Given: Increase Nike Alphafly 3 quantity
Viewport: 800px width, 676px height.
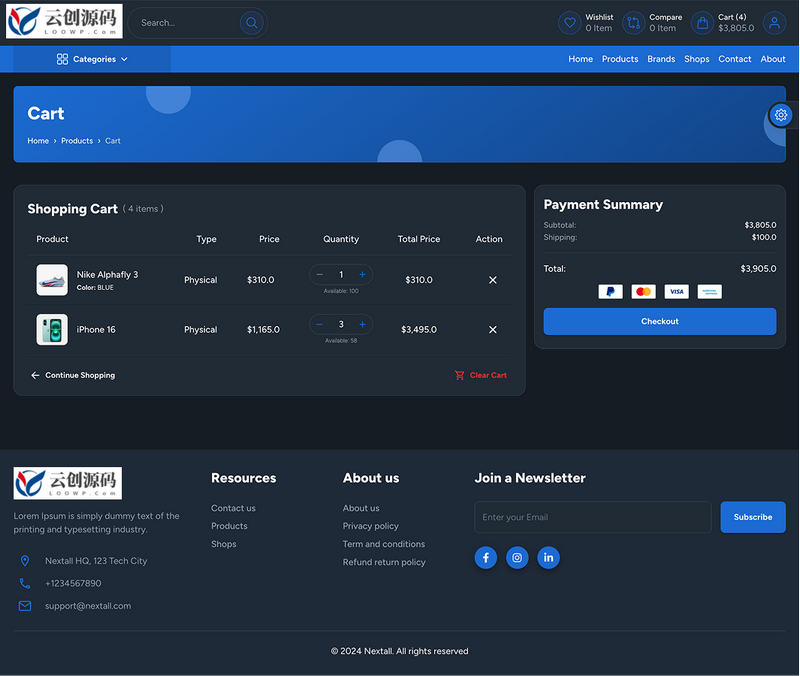Looking at the screenshot, I should [x=362, y=274].
